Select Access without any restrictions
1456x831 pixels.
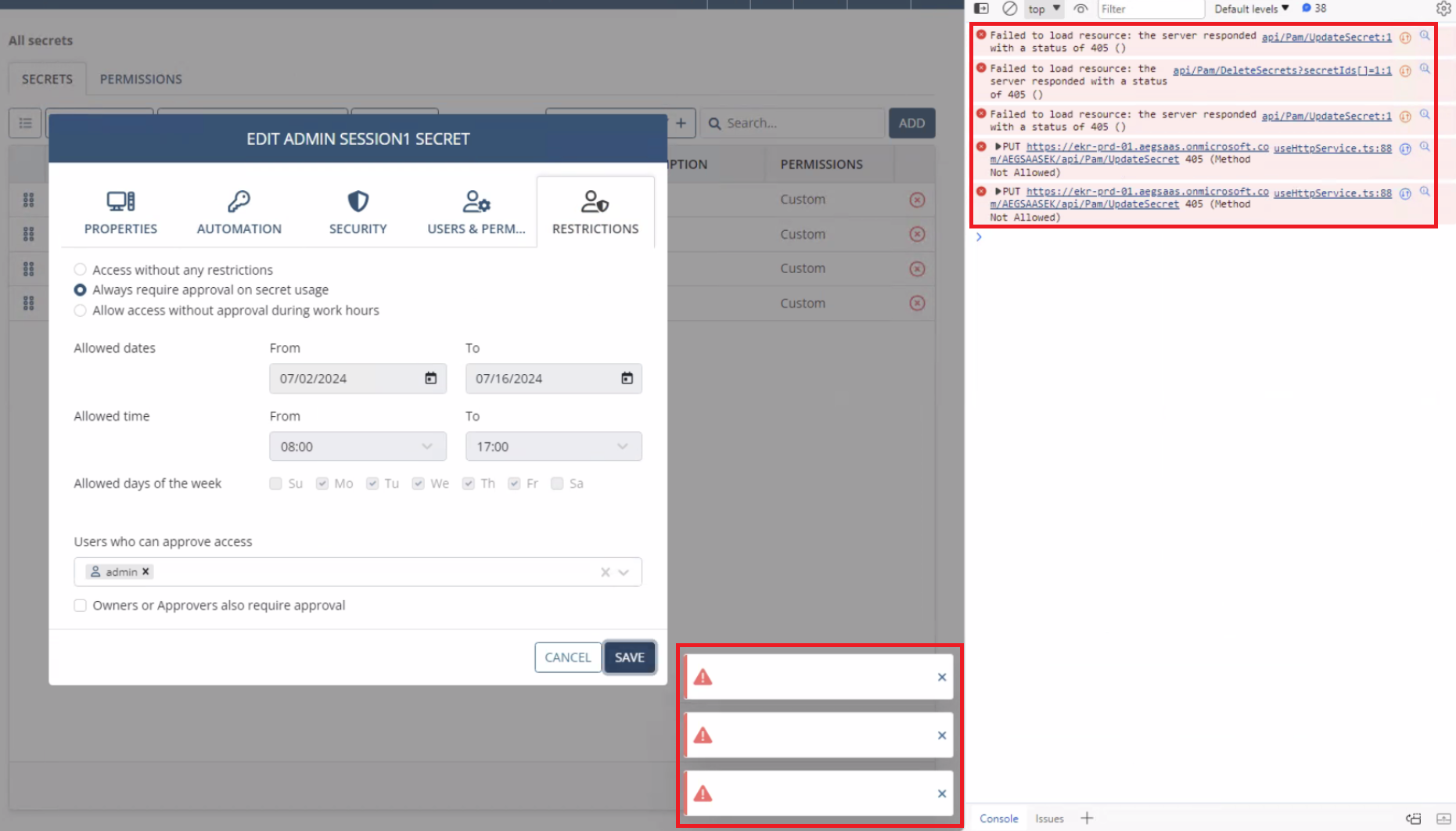pyautogui.click(x=80, y=270)
